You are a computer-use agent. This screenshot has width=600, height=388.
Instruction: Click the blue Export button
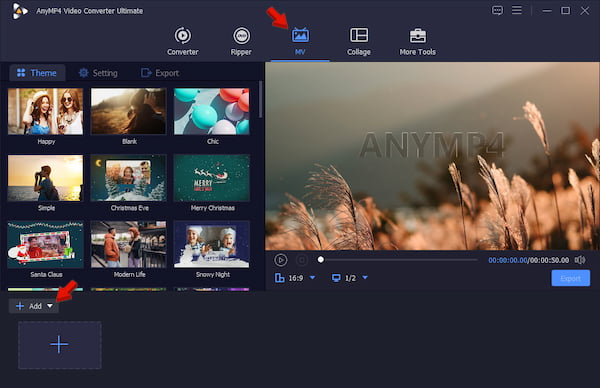[571, 278]
